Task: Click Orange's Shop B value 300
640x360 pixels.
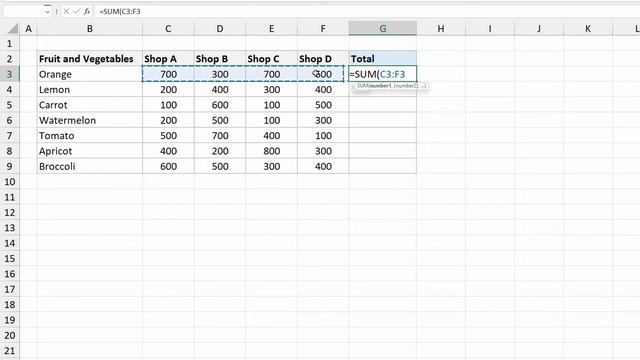Action: [x=220, y=74]
